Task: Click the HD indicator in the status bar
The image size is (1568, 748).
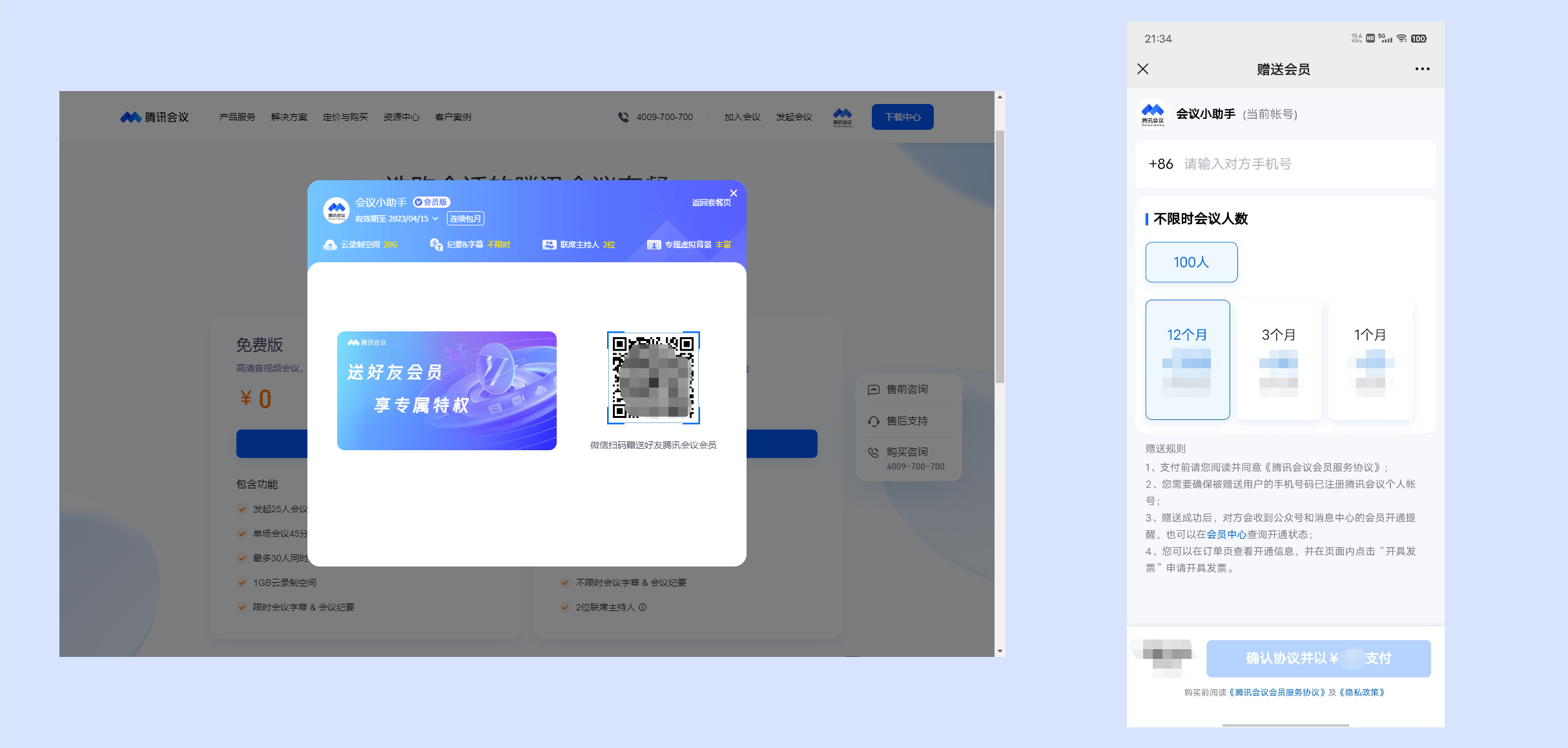Action: tap(1370, 39)
